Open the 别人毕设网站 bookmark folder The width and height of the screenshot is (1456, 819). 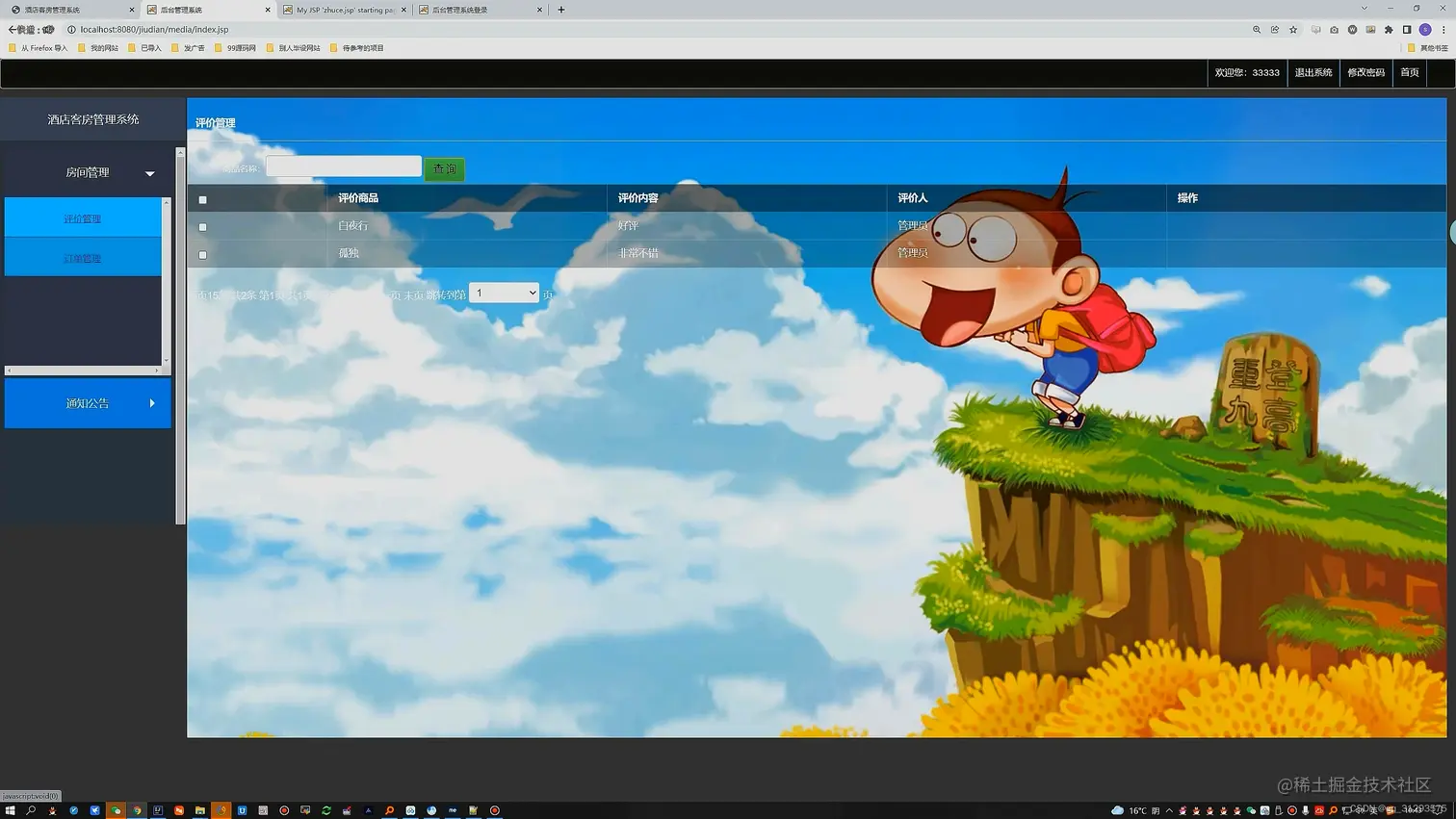(294, 48)
